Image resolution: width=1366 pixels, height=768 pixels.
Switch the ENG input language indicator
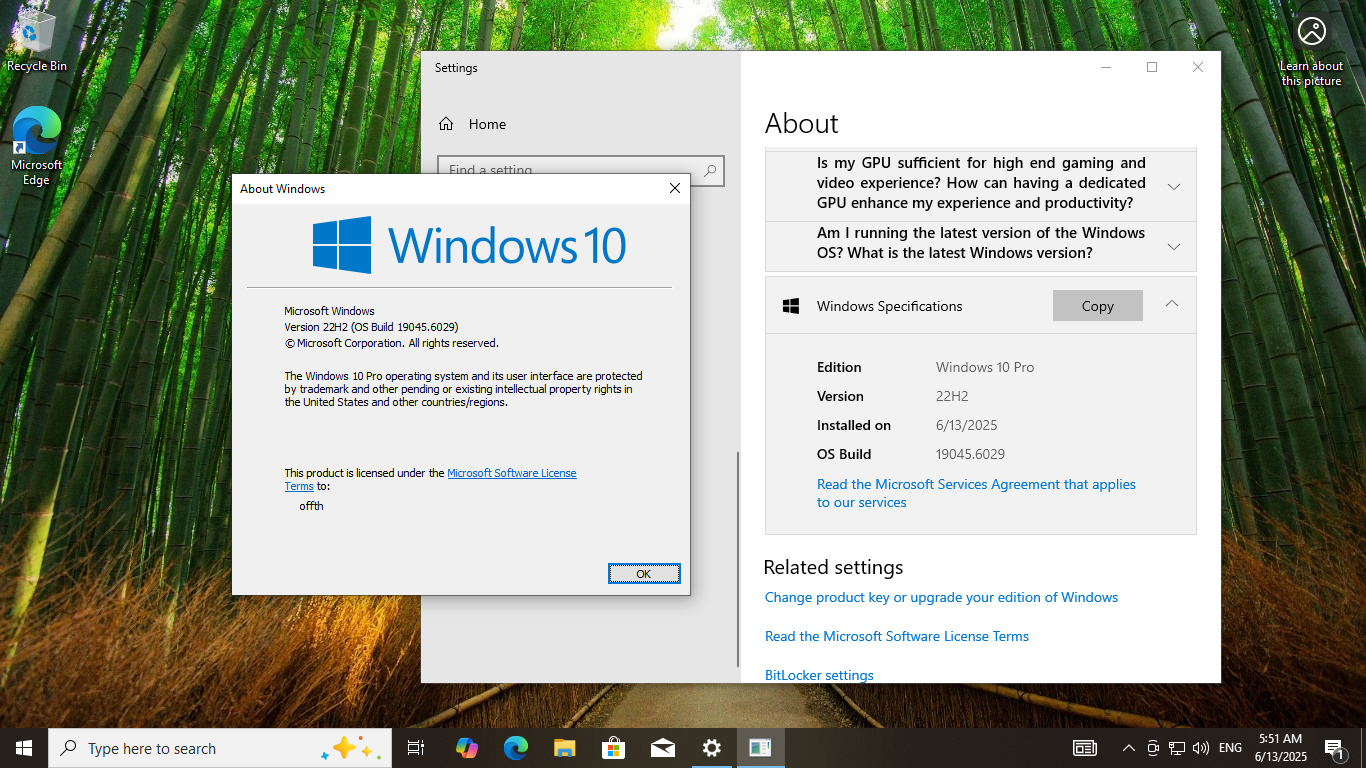[1231, 748]
